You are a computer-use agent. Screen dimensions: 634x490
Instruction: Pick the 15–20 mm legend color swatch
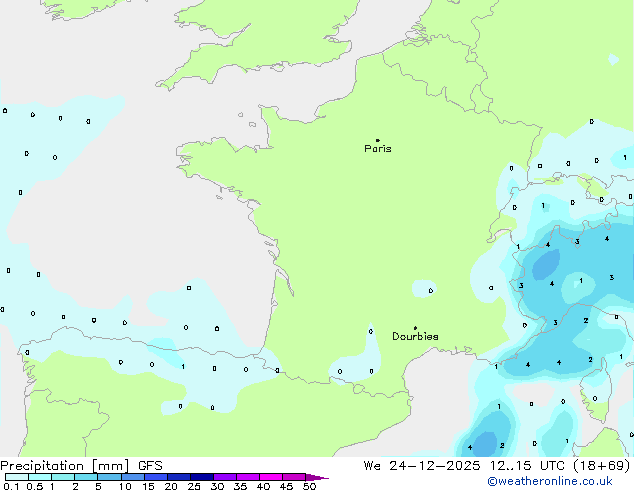pyautogui.click(x=155, y=477)
